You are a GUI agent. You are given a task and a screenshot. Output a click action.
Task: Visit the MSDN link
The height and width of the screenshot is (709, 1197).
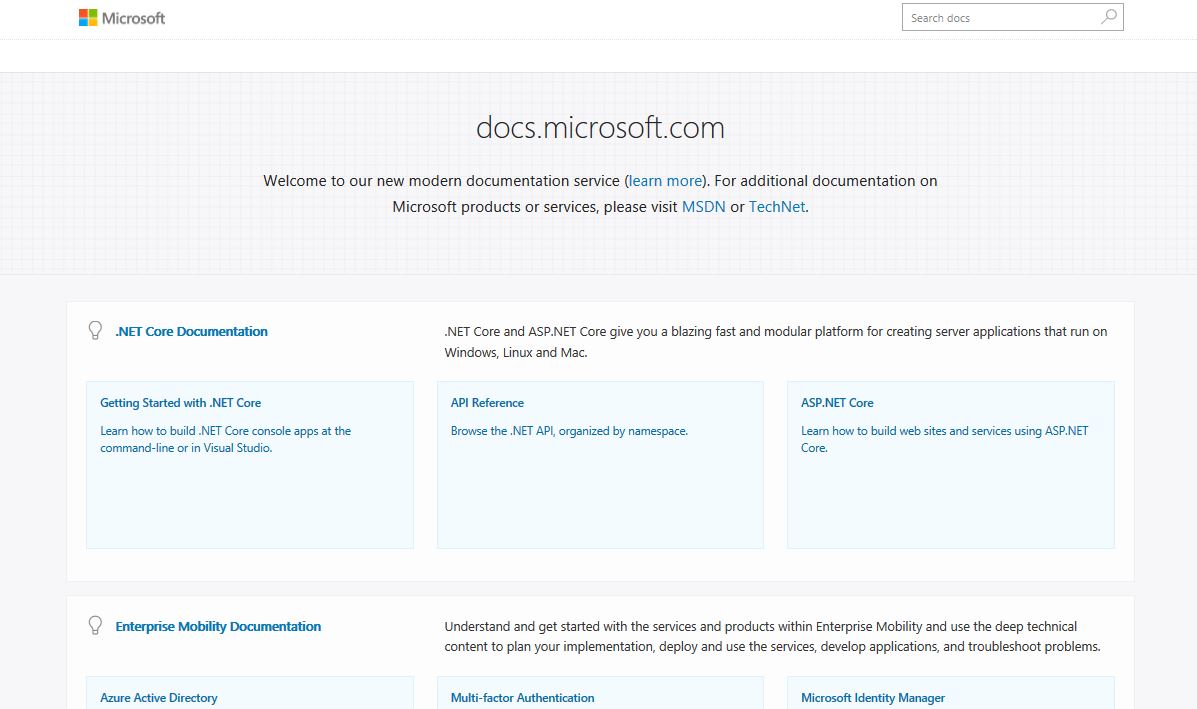point(703,207)
